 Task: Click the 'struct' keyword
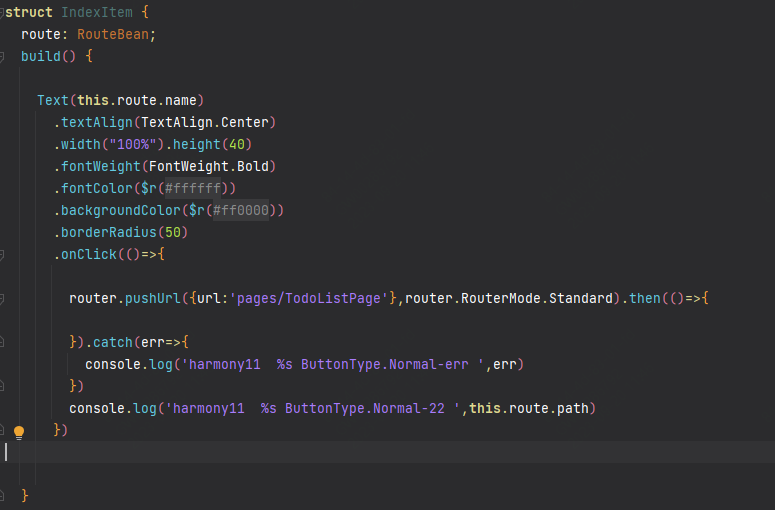29,12
